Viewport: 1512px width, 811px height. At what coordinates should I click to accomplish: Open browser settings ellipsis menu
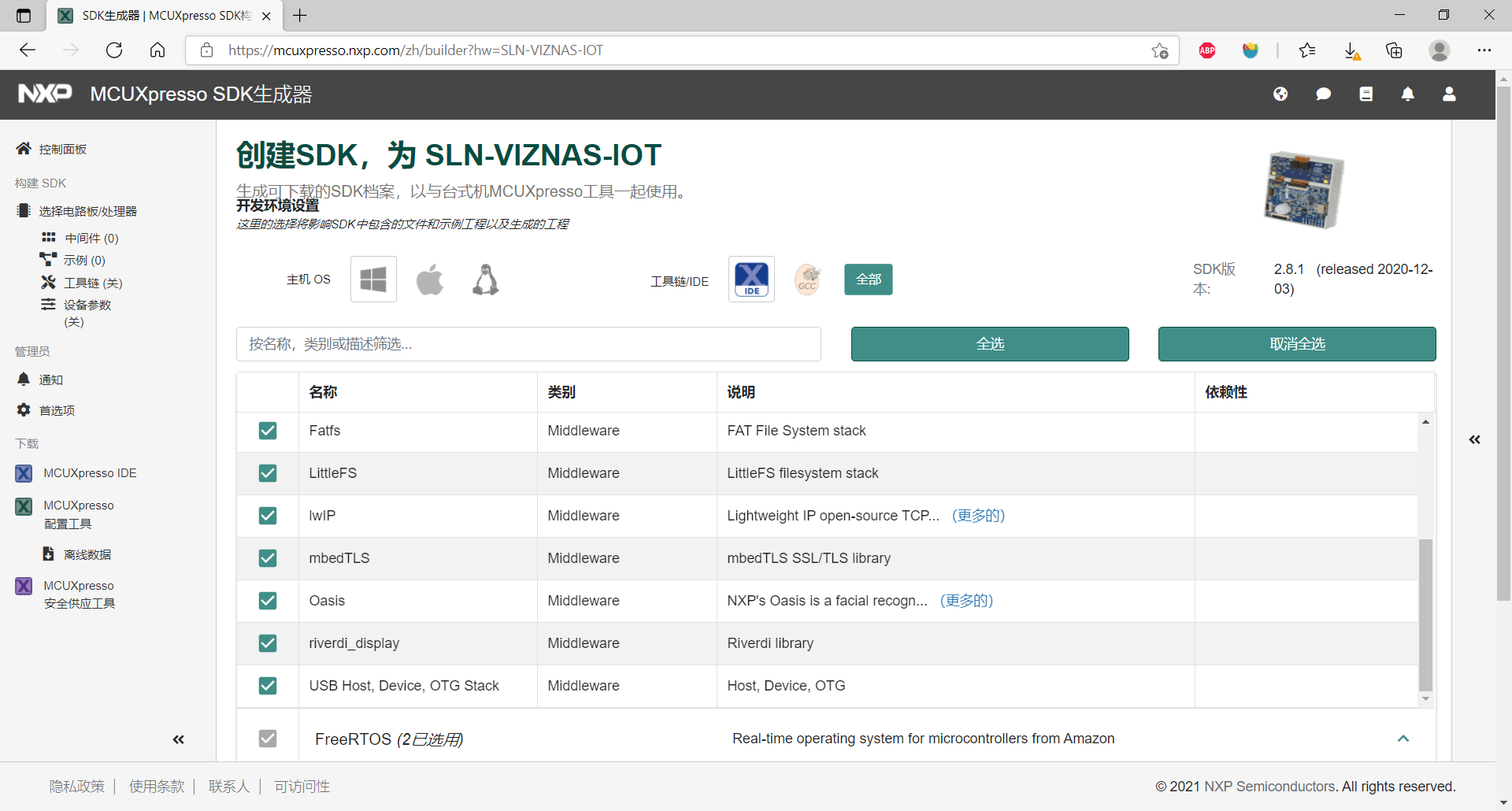click(1484, 50)
